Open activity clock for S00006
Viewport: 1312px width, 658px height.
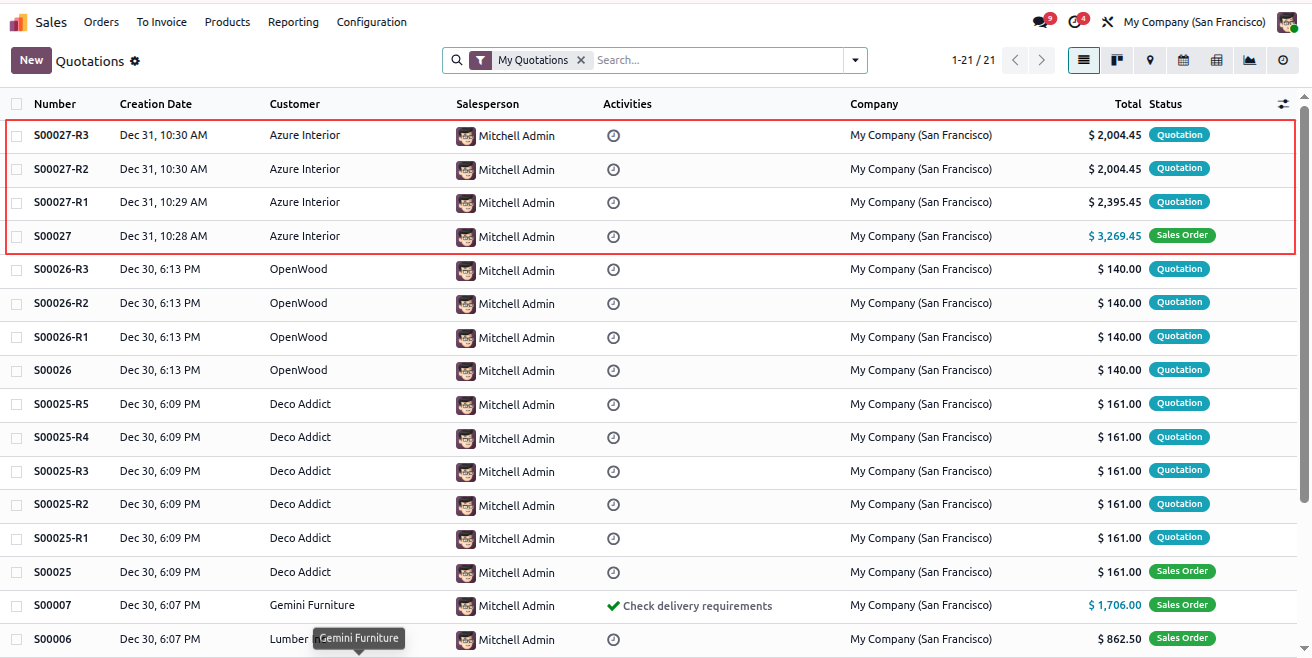[613, 640]
